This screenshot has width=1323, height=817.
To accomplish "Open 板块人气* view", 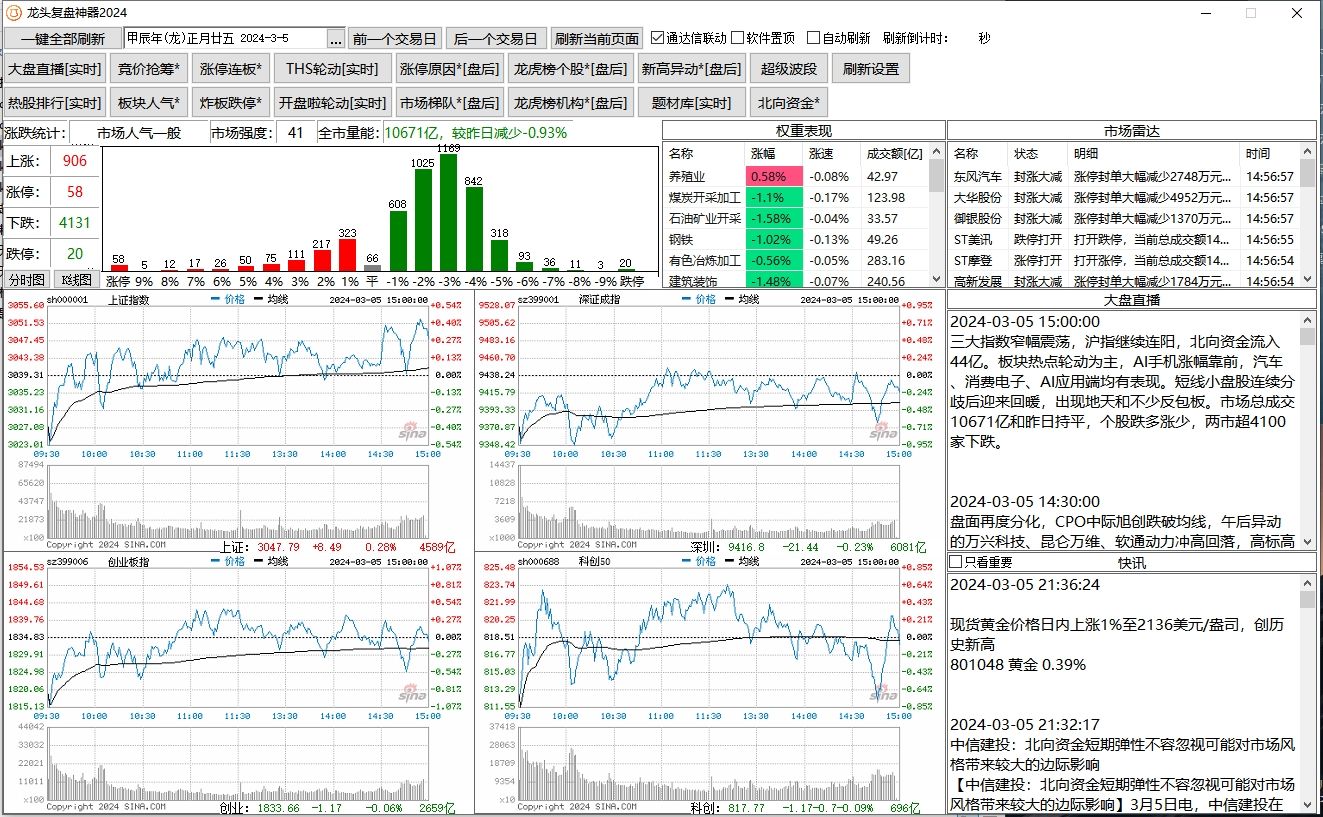I will point(149,102).
